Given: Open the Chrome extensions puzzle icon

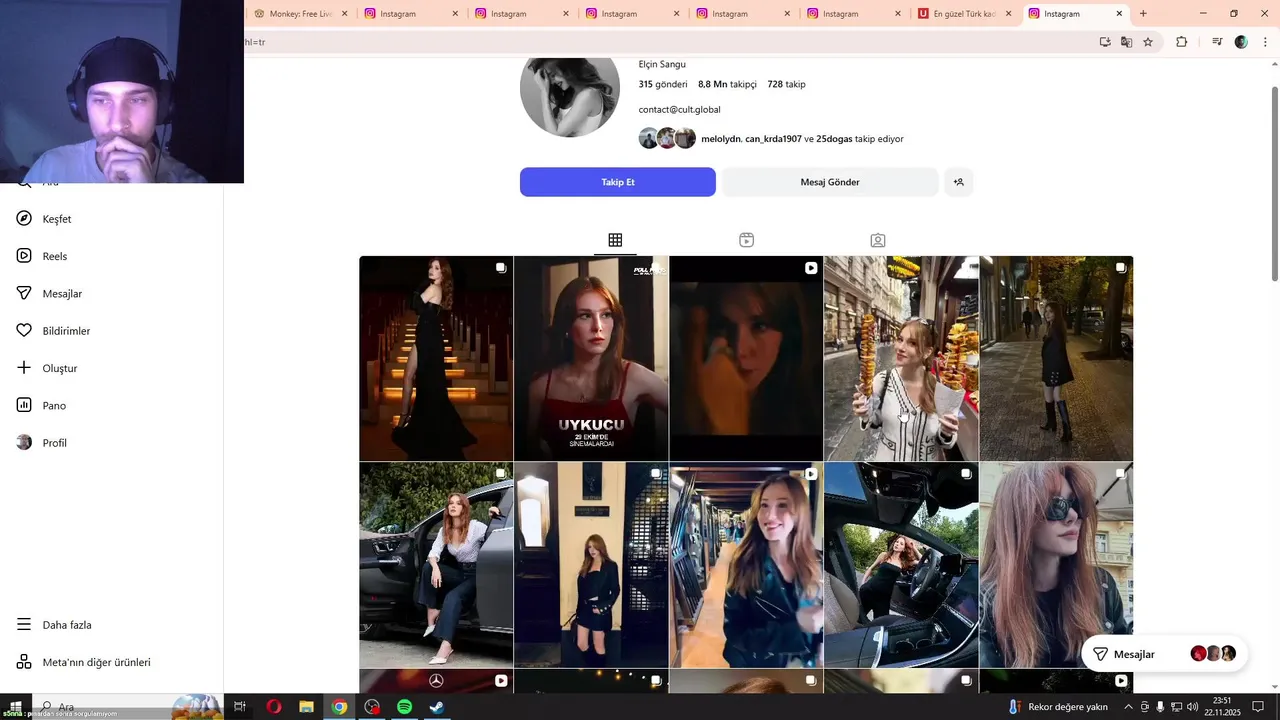Looking at the screenshot, I should (x=1181, y=42).
